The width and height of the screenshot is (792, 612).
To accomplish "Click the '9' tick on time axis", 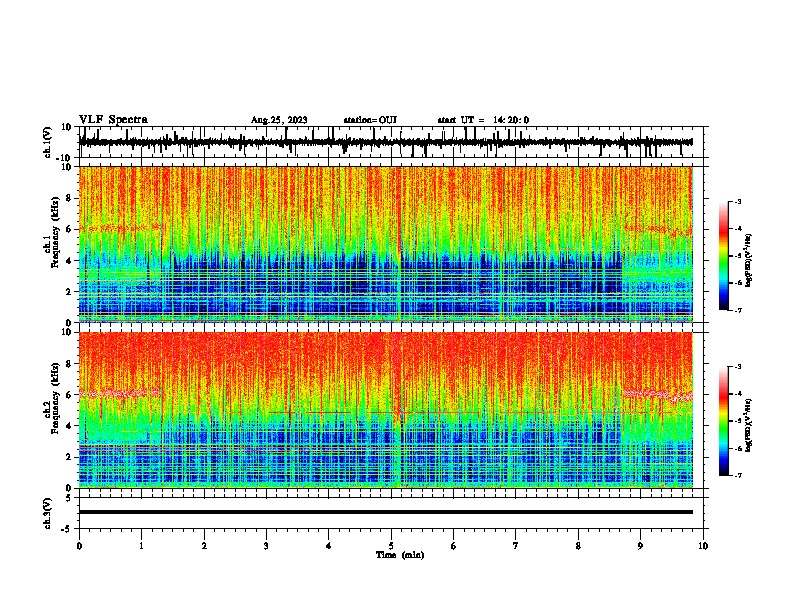I will pos(640,546).
